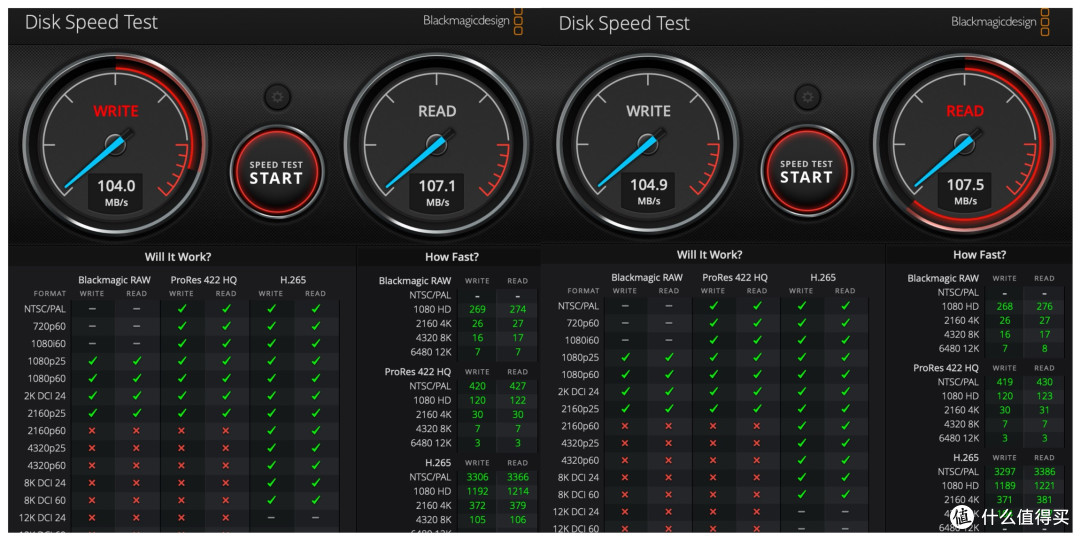Click Blackmagic RAW write value 268
1080x540 pixels.
point(1004,307)
